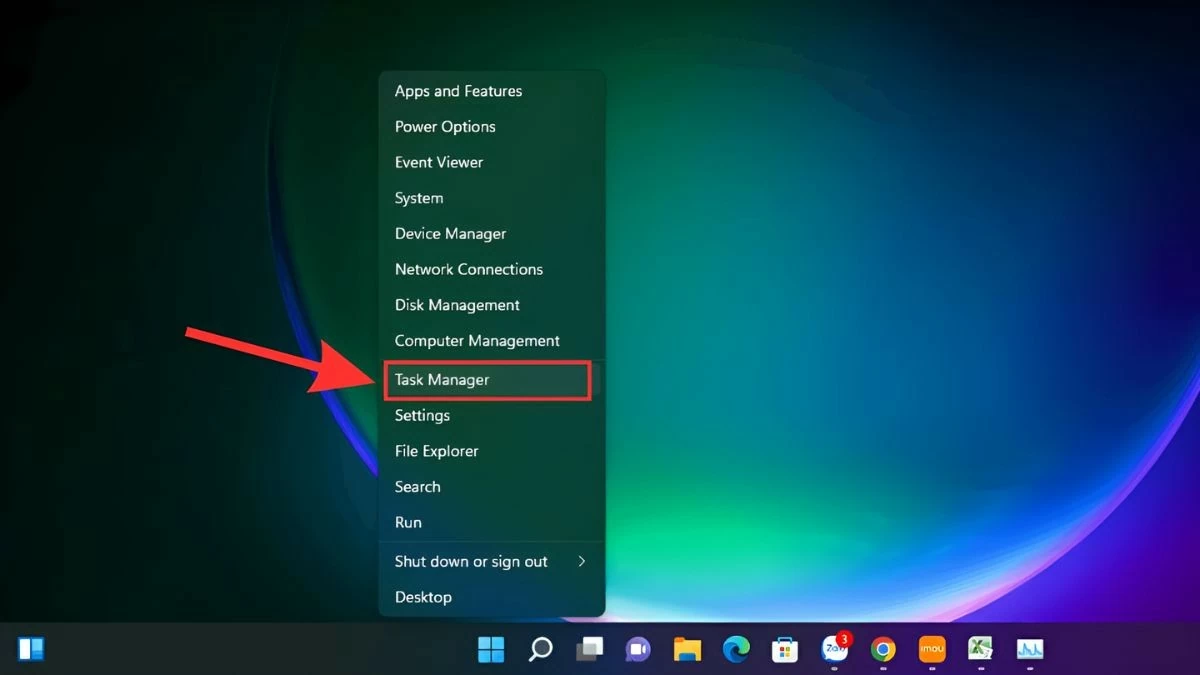1200x675 pixels.
Task: Open Zalo app with notification badge
Action: (834, 650)
